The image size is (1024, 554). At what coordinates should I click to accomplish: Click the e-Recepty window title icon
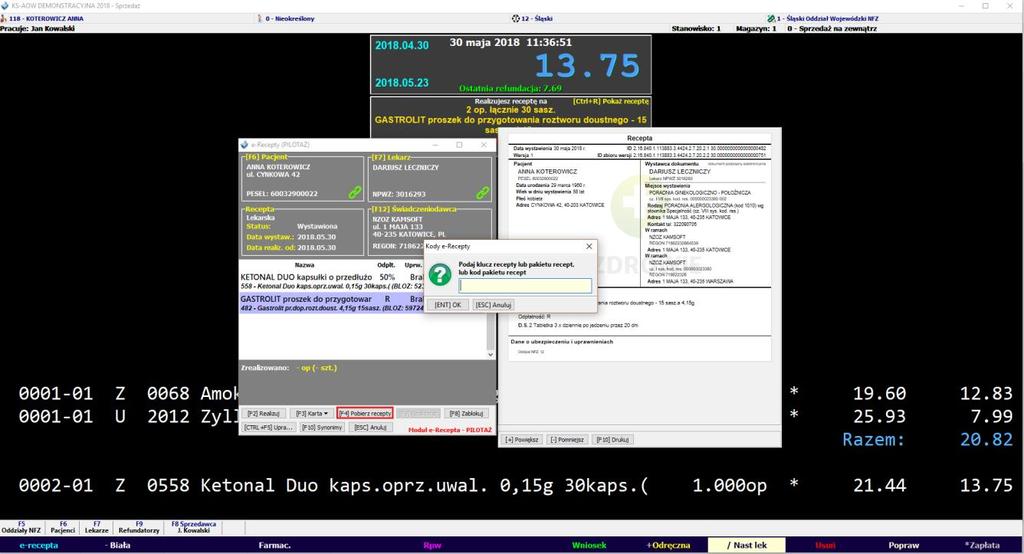(x=244, y=144)
